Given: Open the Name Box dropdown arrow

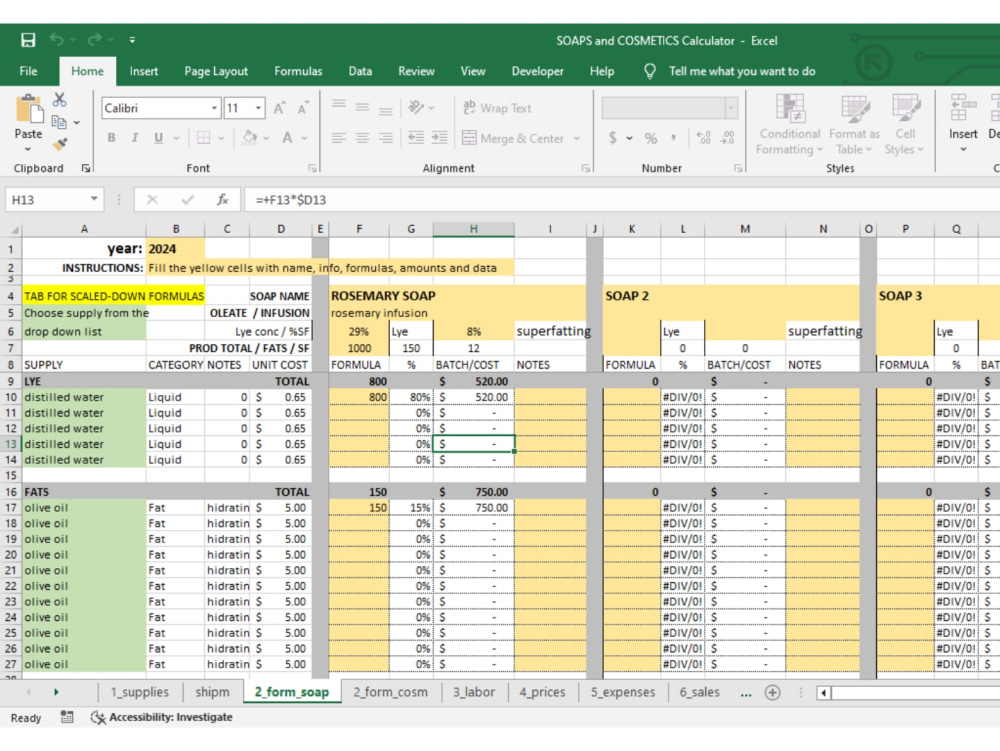Looking at the screenshot, I should pyautogui.click(x=94, y=199).
